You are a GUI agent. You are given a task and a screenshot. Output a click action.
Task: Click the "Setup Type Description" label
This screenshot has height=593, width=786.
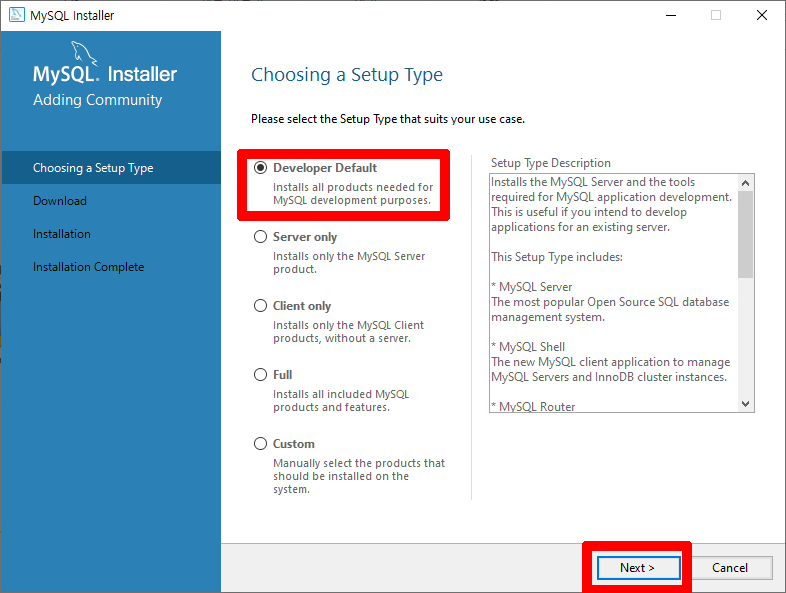[550, 163]
